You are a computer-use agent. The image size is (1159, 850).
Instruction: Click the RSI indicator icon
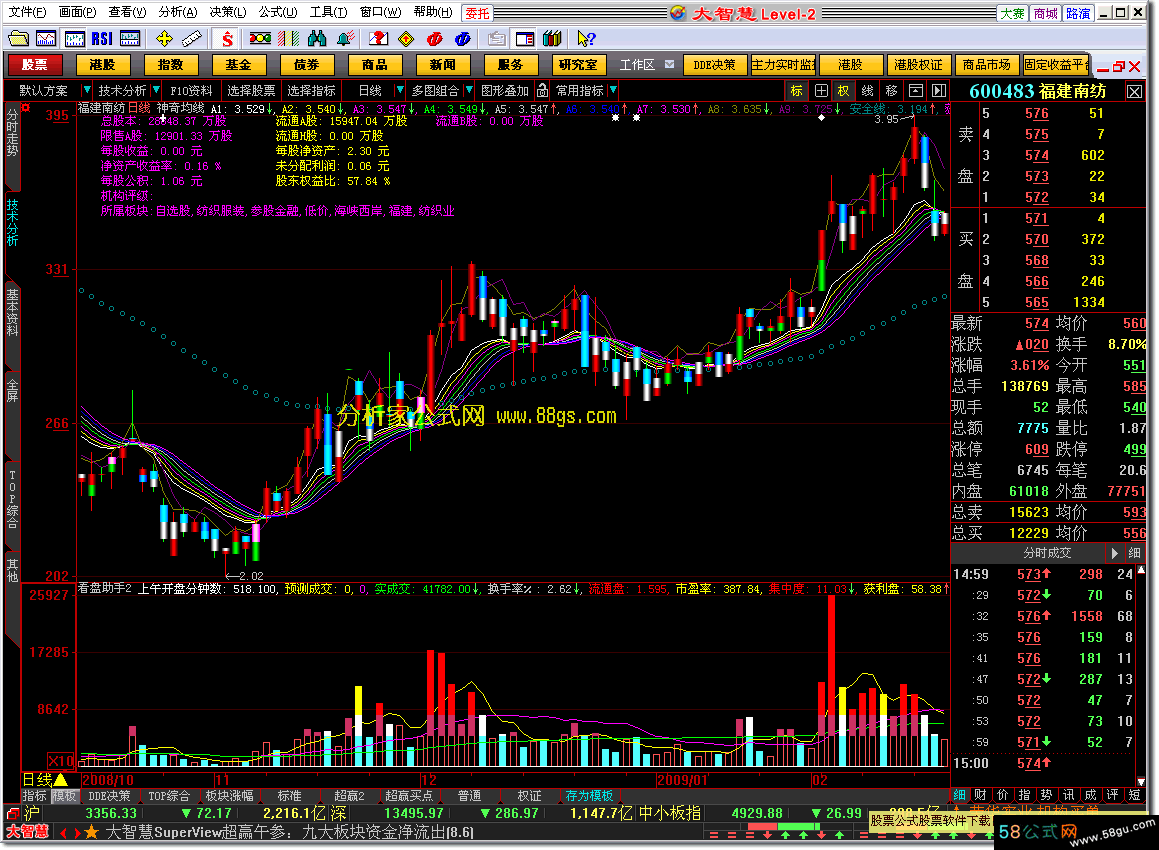click(x=102, y=38)
